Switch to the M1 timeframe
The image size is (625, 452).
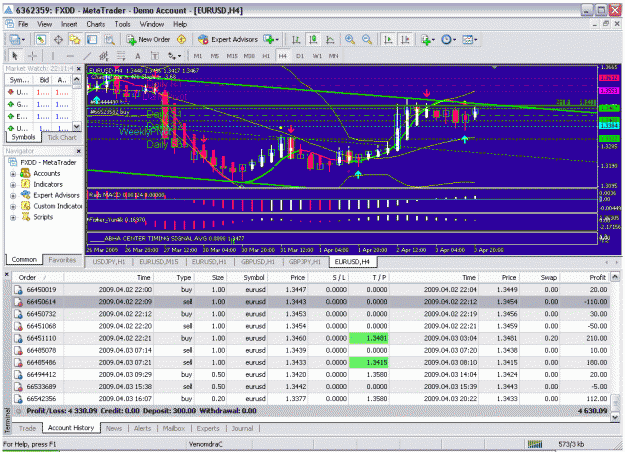pyautogui.click(x=198, y=56)
